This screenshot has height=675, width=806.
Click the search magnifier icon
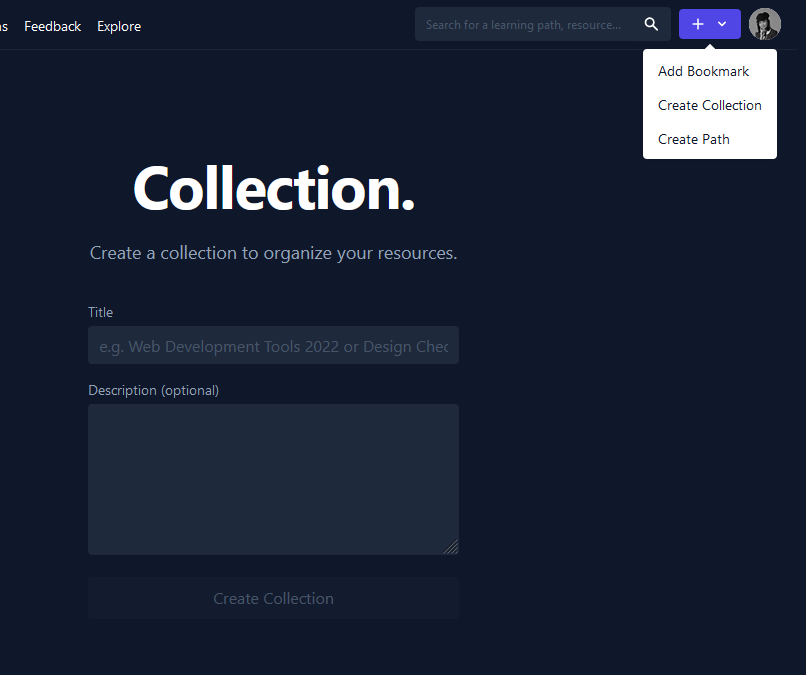651,24
